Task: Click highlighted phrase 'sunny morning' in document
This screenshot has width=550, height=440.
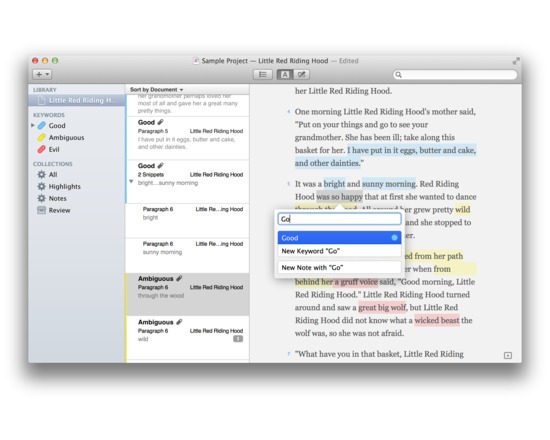Action: coord(389,184)
